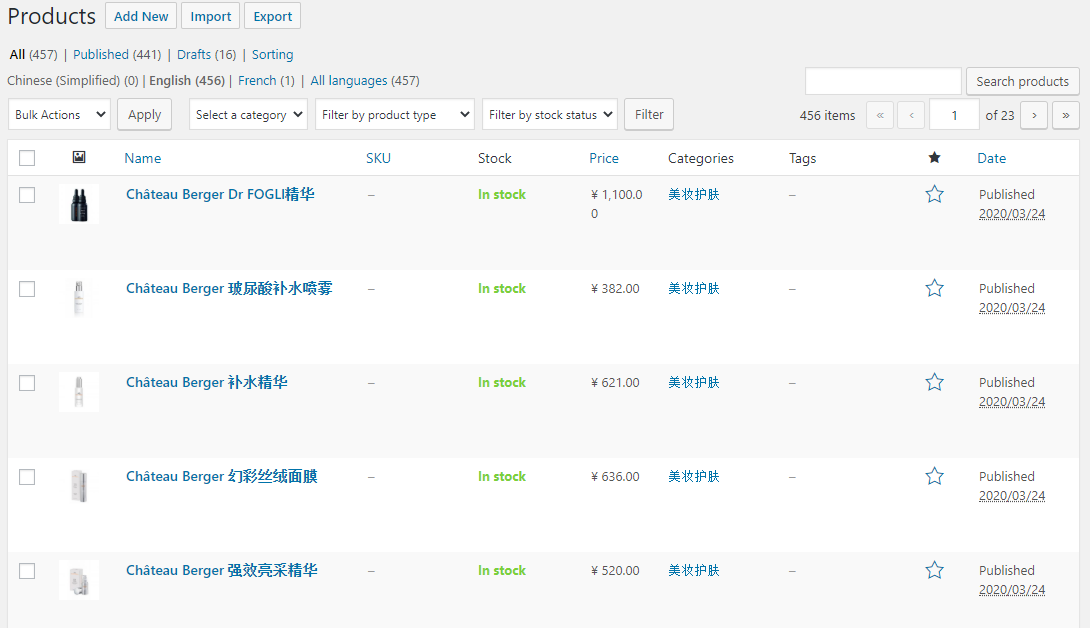
Task: Open Filter by stock status dropdown
Action: pos(549,115)
